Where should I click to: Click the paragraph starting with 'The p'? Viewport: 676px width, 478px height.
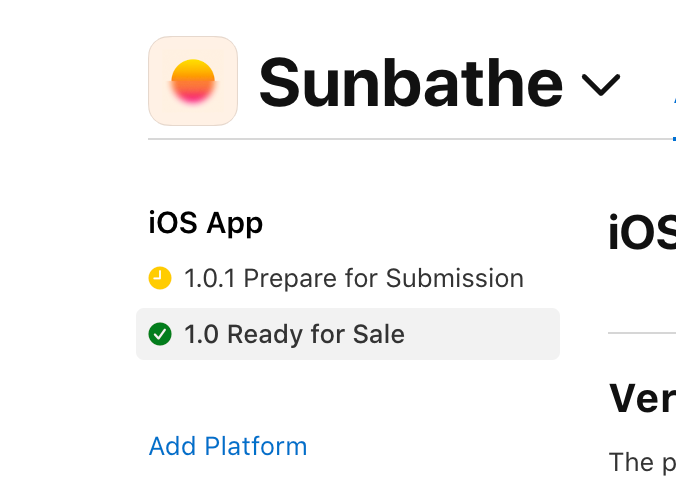pos(642,462)
